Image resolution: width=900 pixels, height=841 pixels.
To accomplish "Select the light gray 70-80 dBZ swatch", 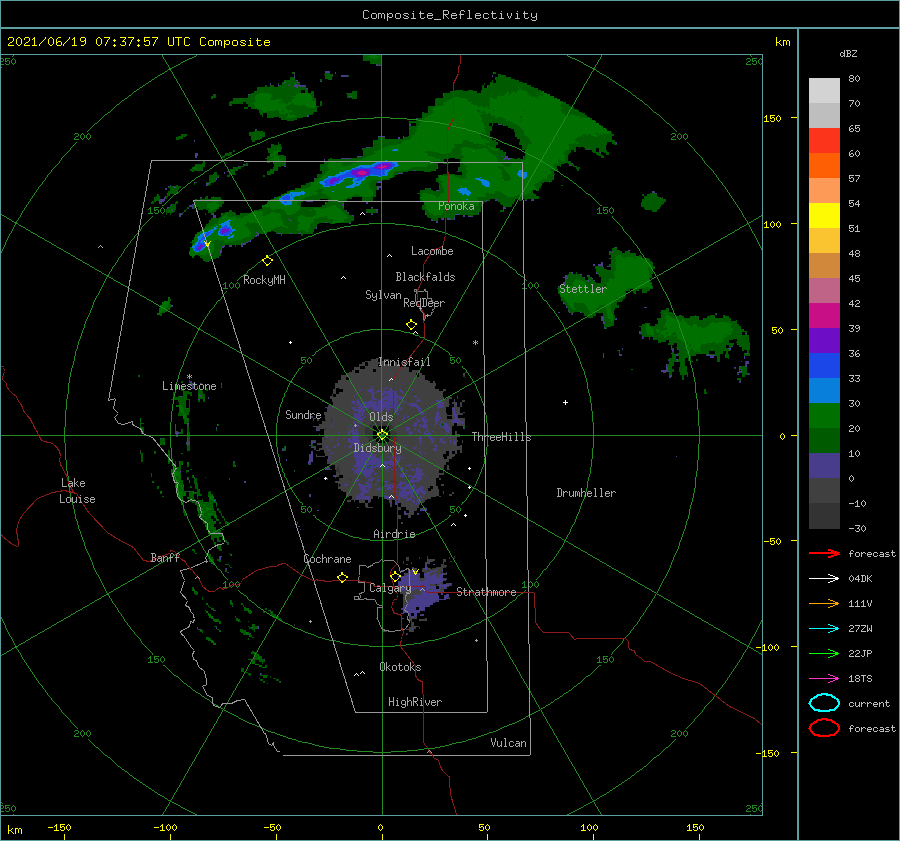I will (x=824, y=91).
